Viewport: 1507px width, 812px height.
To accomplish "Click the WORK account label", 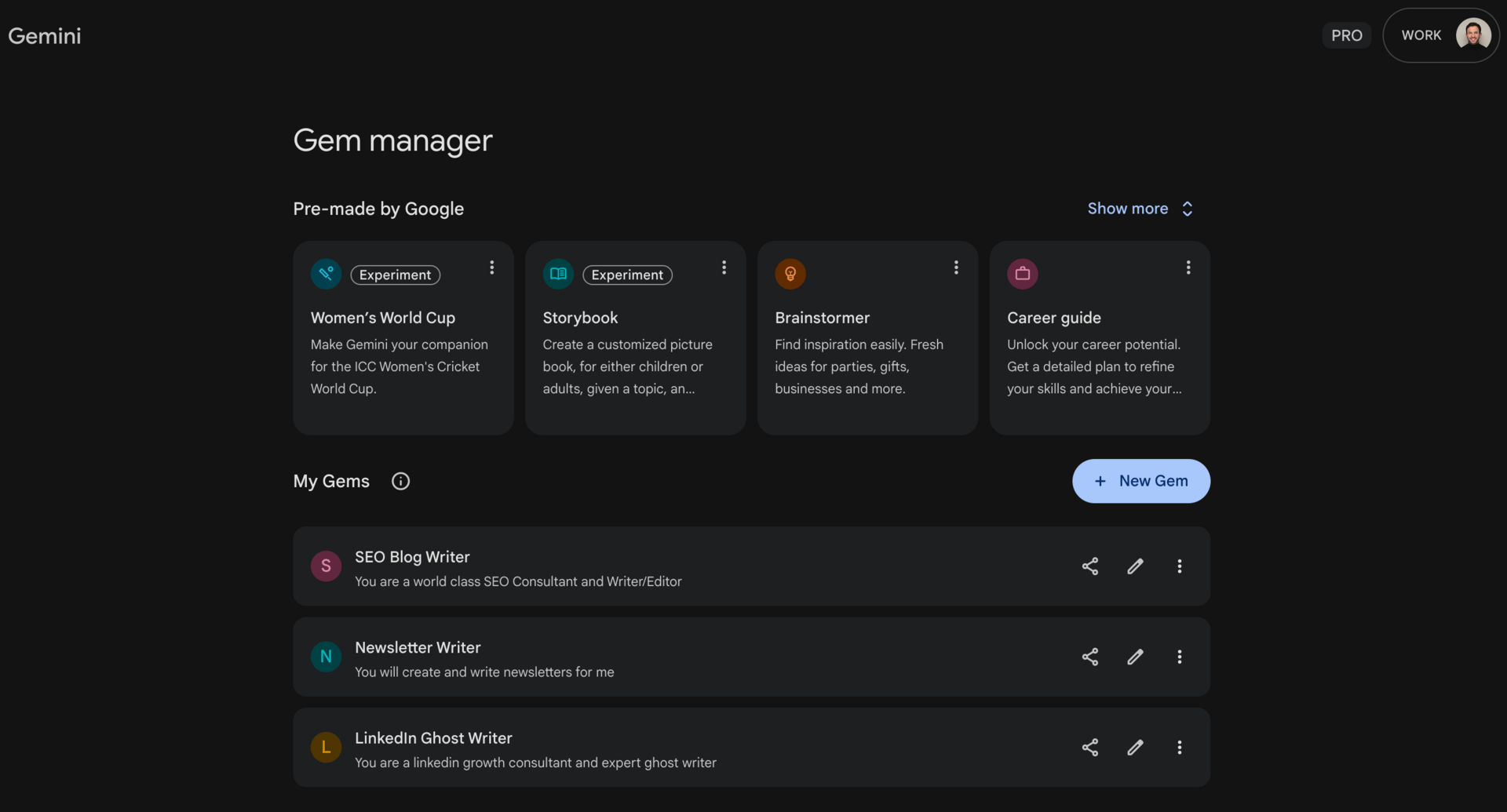I will [1421, 35].
